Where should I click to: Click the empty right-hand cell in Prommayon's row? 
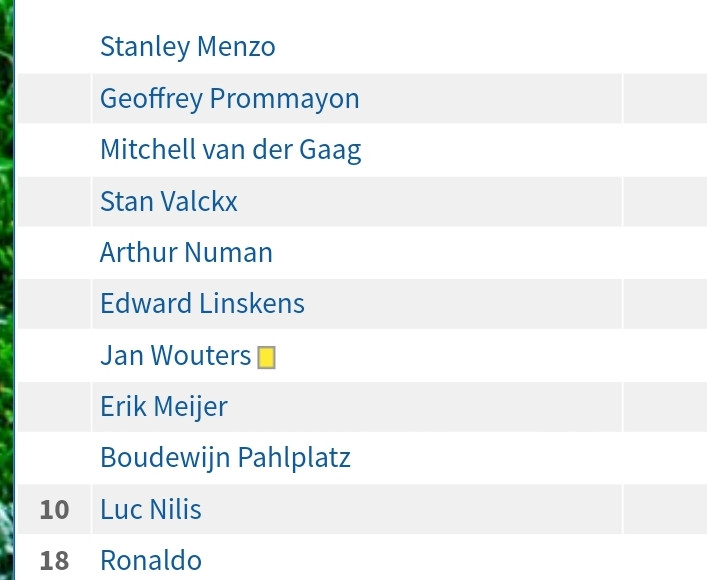click(x=665, y=98)
